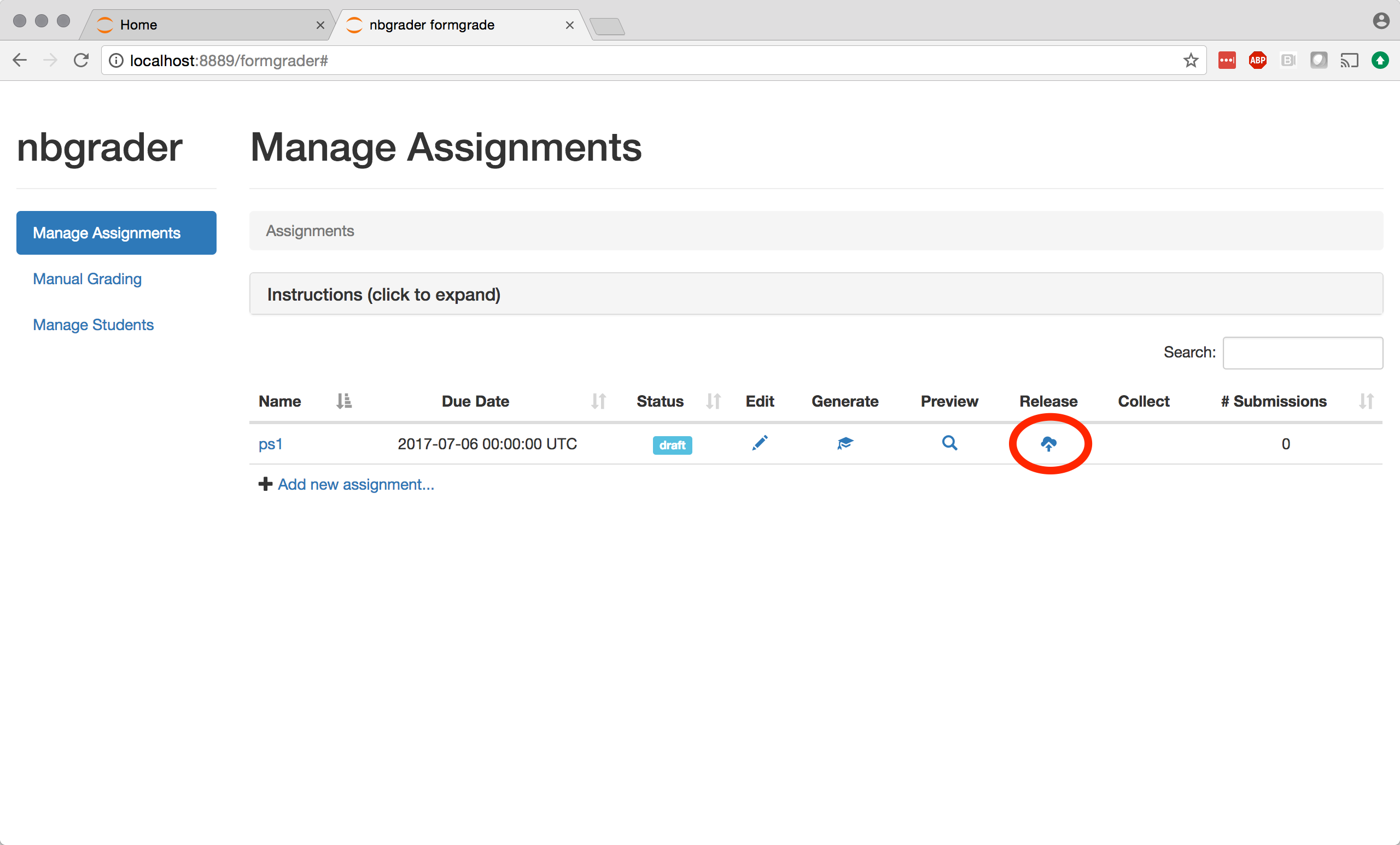This screenshot has width=1400, height=845.
Task: Bookmark page with the star icon
Action: [1191, 60]
